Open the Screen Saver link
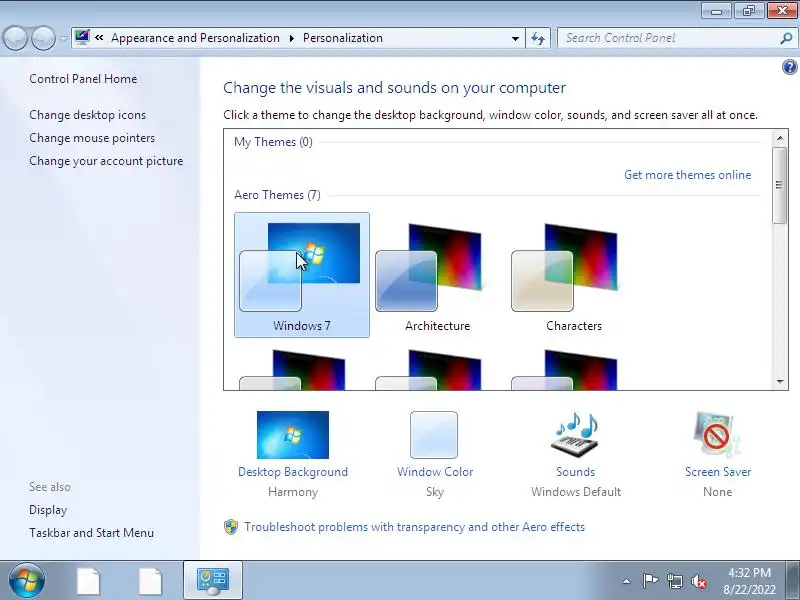The width and height of the screenshot is (800, 600). pos(718,472)
